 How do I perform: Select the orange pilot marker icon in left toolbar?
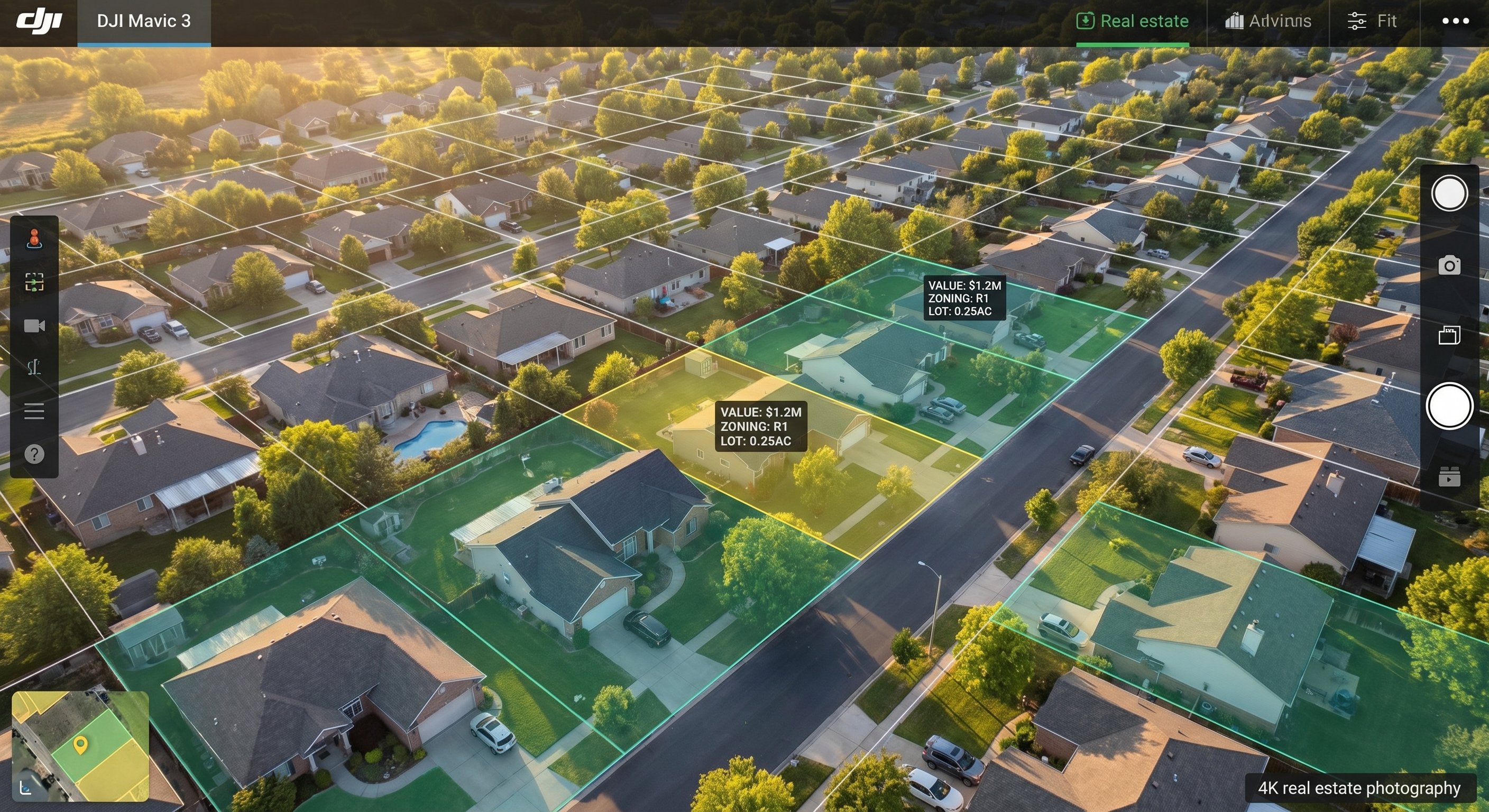[34, 239]
